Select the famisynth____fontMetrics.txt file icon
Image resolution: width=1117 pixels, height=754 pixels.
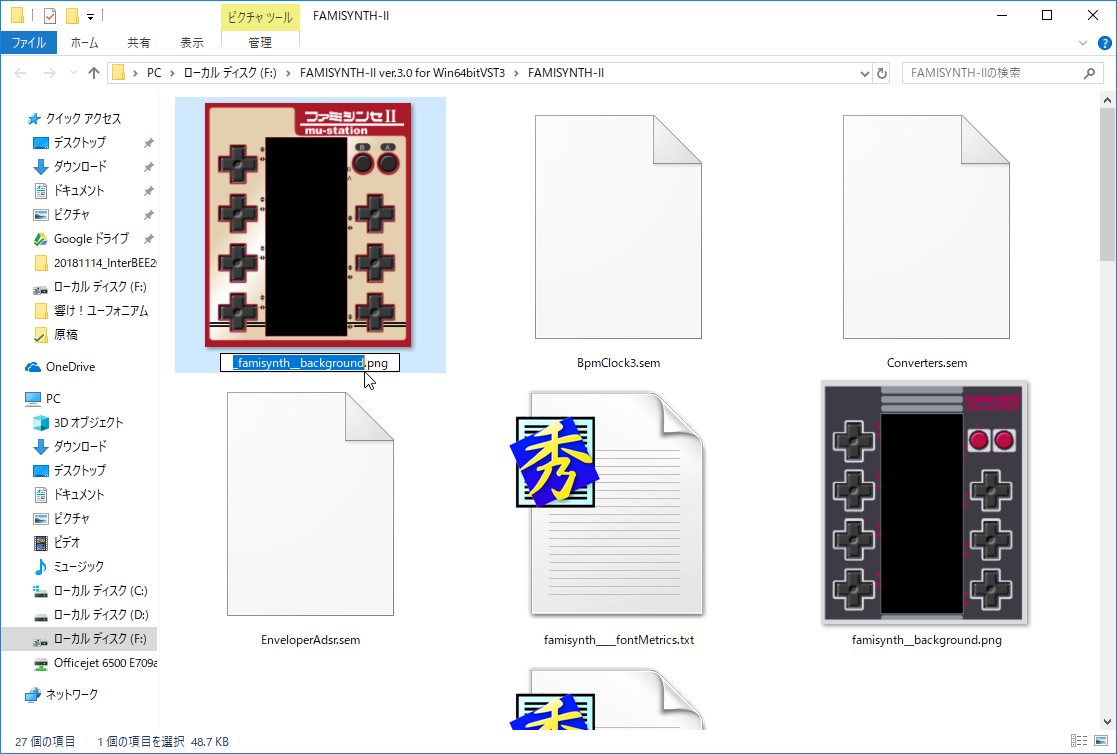point(609,503)
